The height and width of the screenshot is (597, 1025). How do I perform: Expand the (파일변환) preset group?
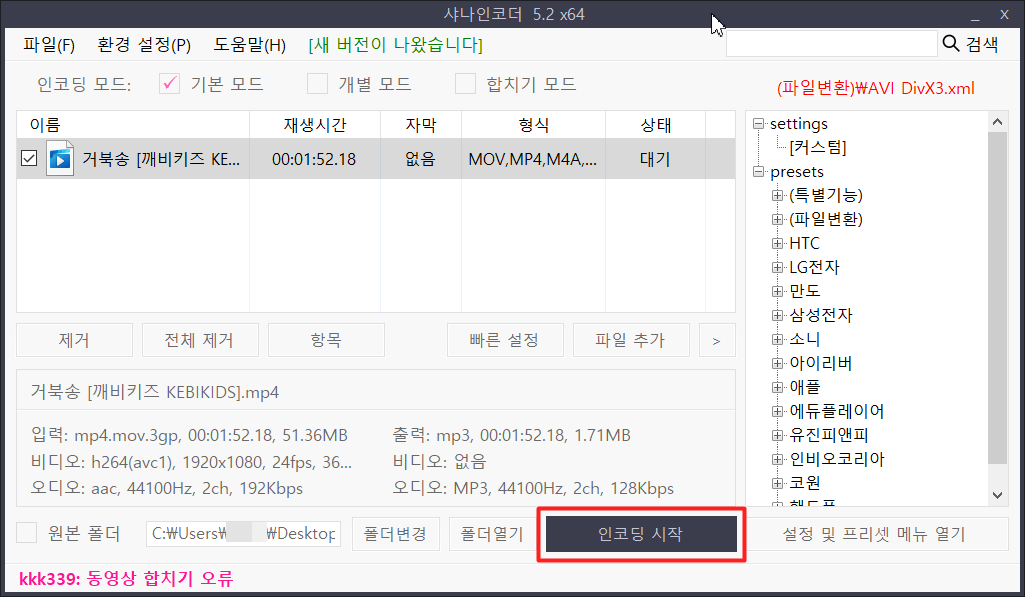[777, 219]
